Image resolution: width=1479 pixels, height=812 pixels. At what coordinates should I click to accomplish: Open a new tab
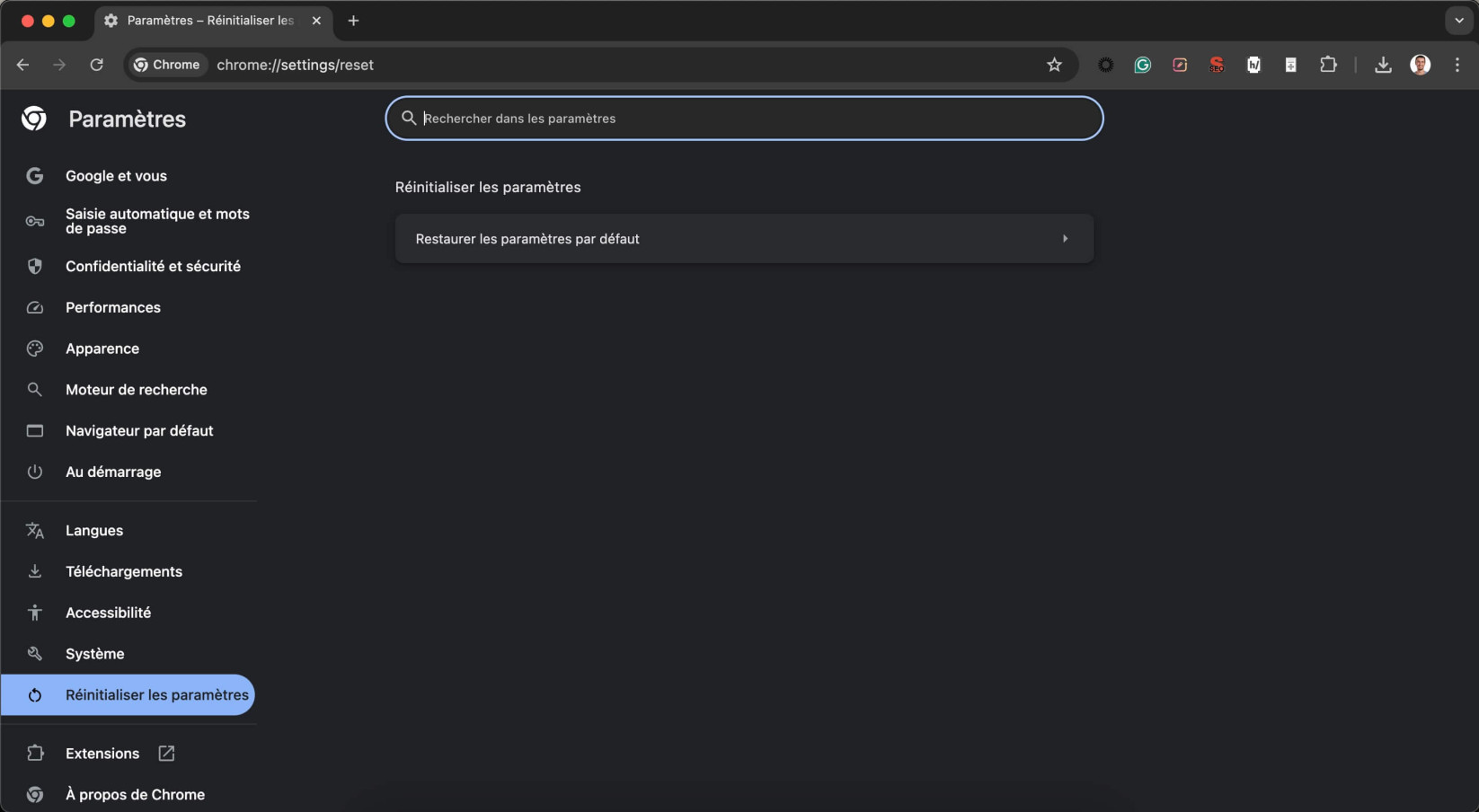(353, 21)
